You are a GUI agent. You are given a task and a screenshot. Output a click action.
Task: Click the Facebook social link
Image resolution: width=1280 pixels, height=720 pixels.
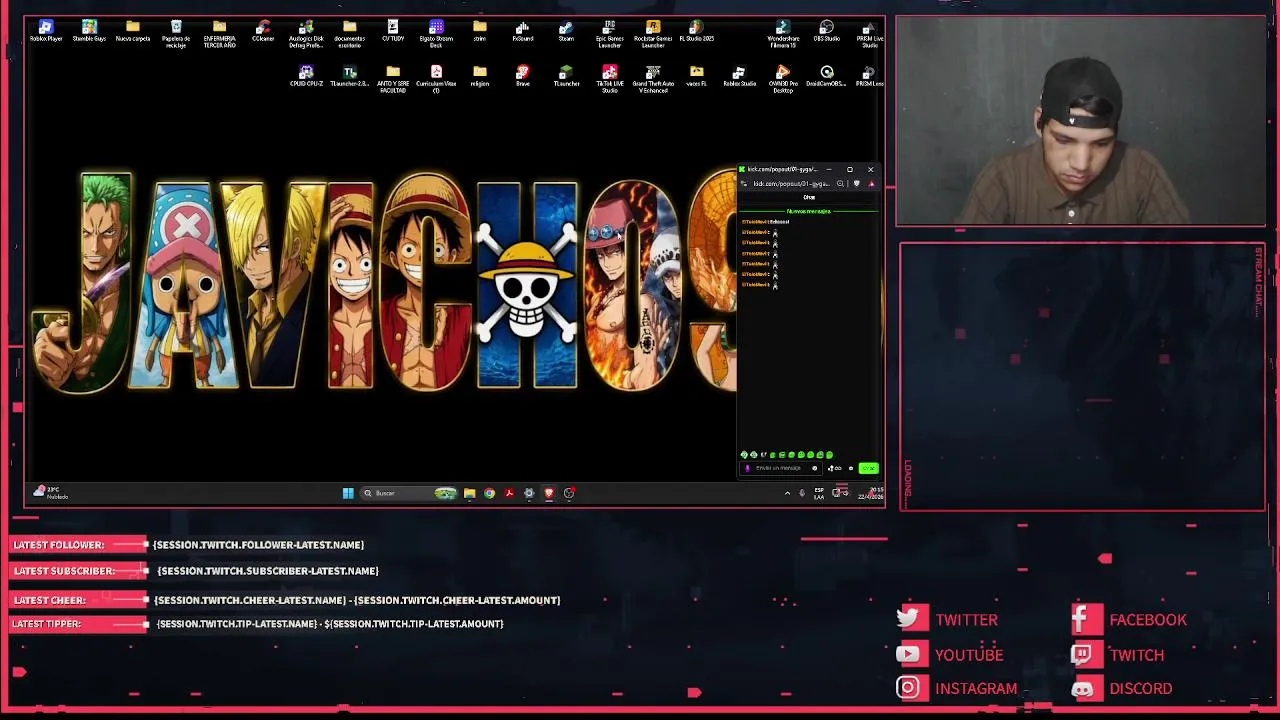(1129, 620)
